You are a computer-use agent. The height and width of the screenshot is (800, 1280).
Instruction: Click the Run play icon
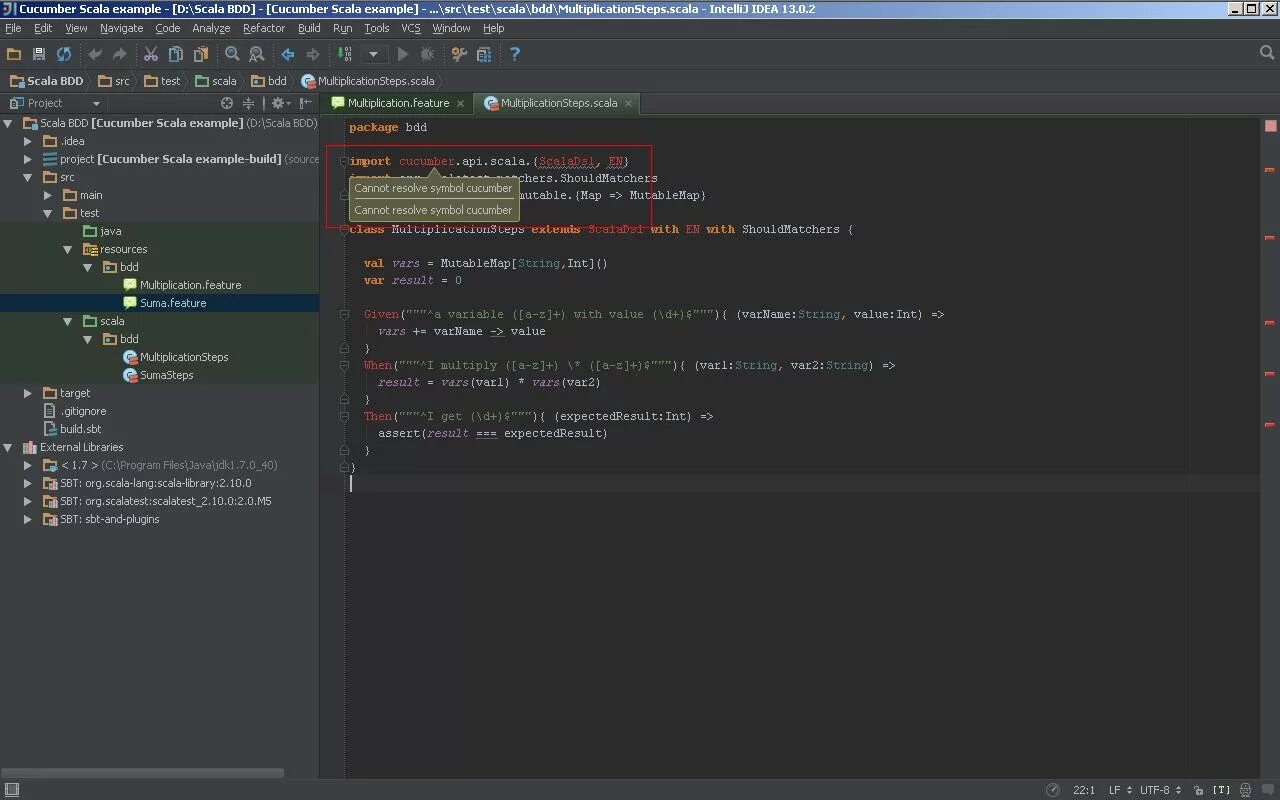coord(403,54)
